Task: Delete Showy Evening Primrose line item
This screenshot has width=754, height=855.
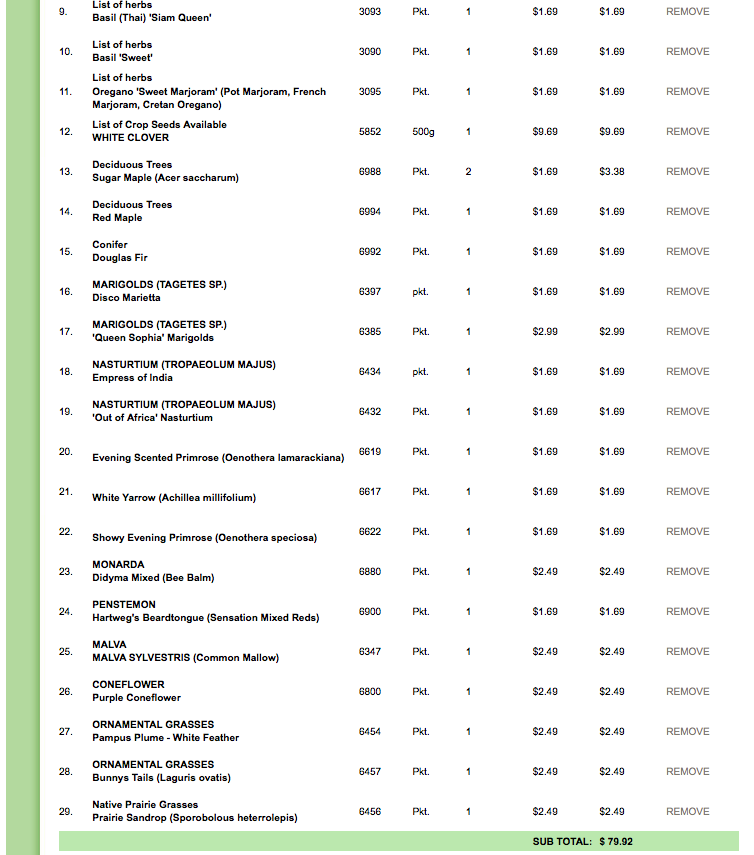Action: [687, 532]
